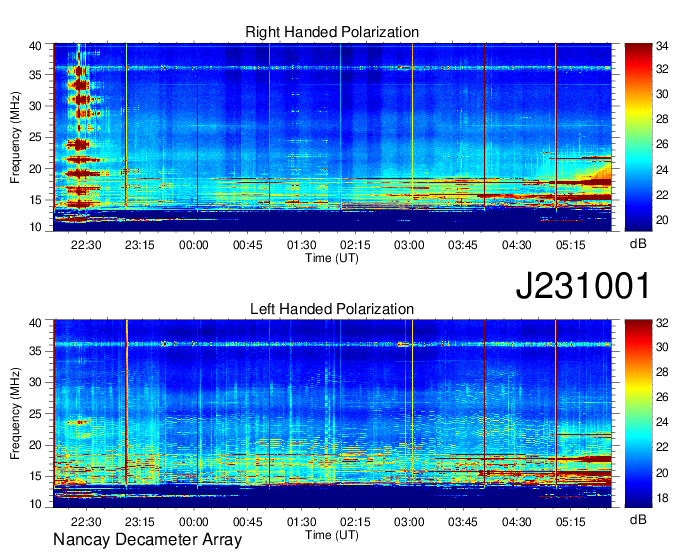Click the 'Right Handed Polarization' plot title
The height and width of the screenshot is (552, 680).
coord(332,32)
